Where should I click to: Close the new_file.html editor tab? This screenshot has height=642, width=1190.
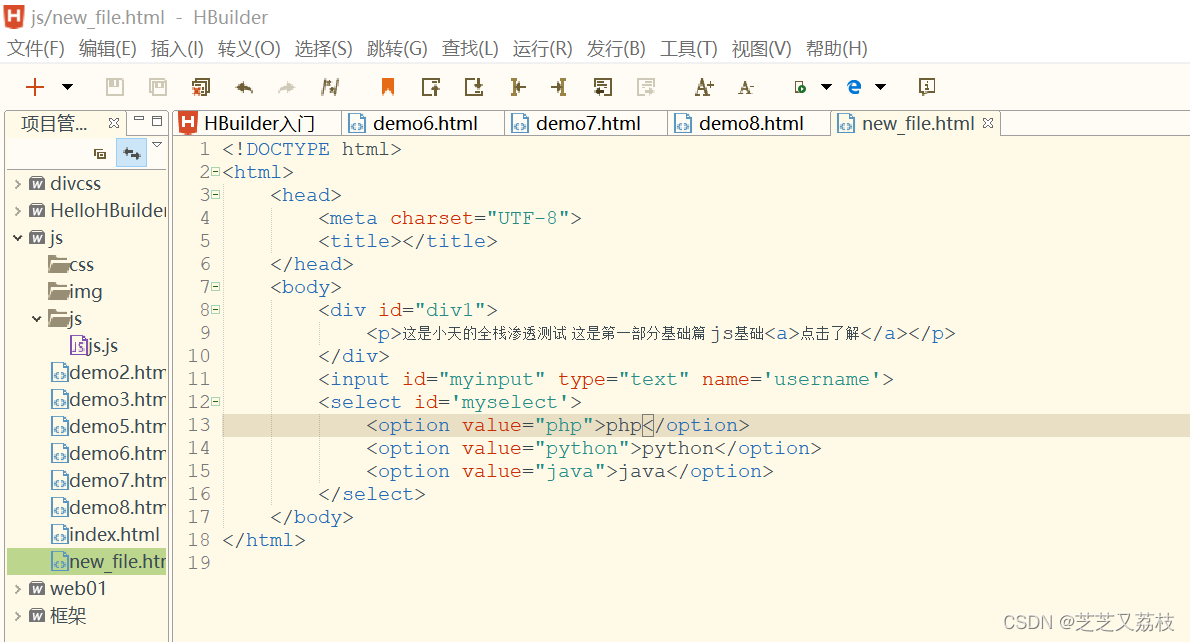(x=988, y=122)
